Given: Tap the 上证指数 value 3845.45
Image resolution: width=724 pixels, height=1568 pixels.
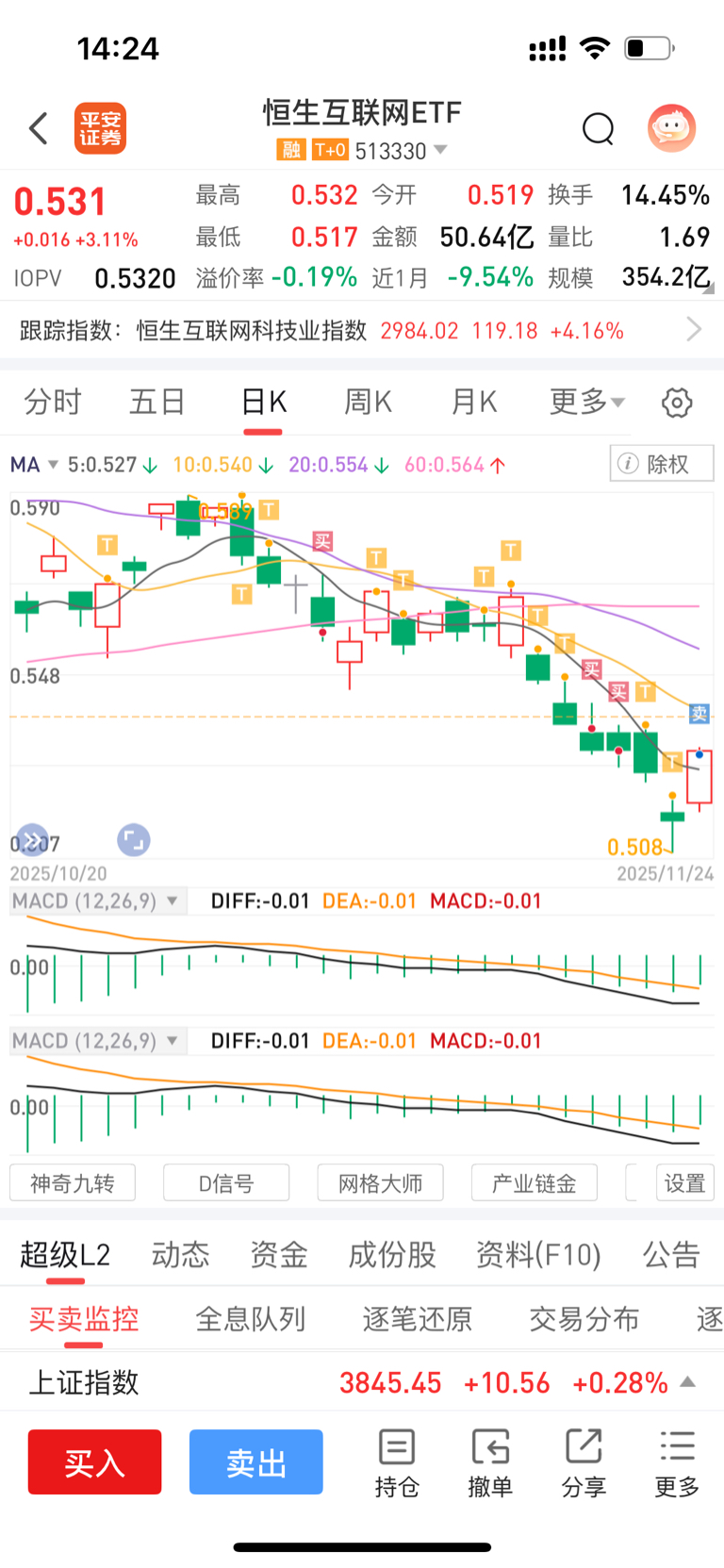Looking at the screenshot, I should pyautogui.click(x=390, y=1383).
